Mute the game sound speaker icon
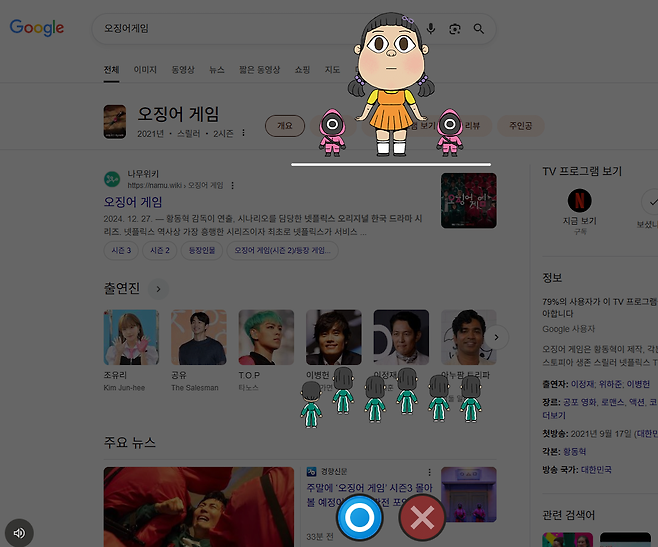658x547 pixels. tap(19, 533)
